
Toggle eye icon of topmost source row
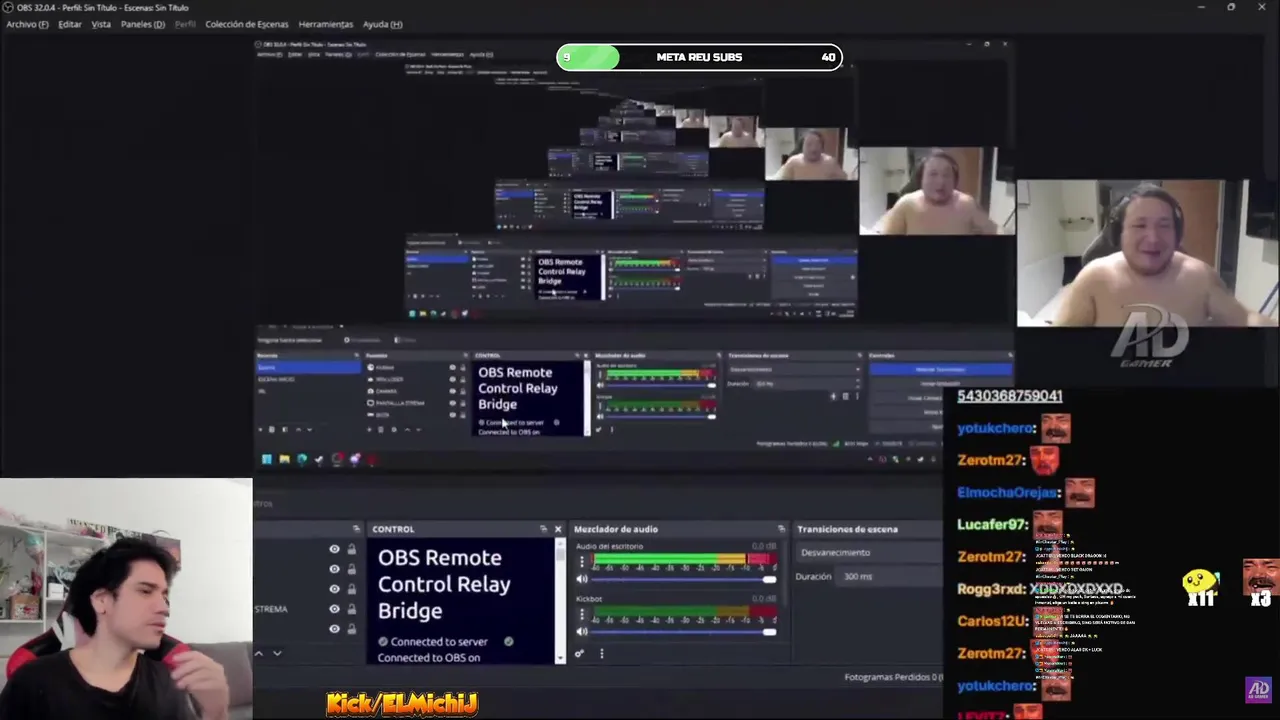334,549
